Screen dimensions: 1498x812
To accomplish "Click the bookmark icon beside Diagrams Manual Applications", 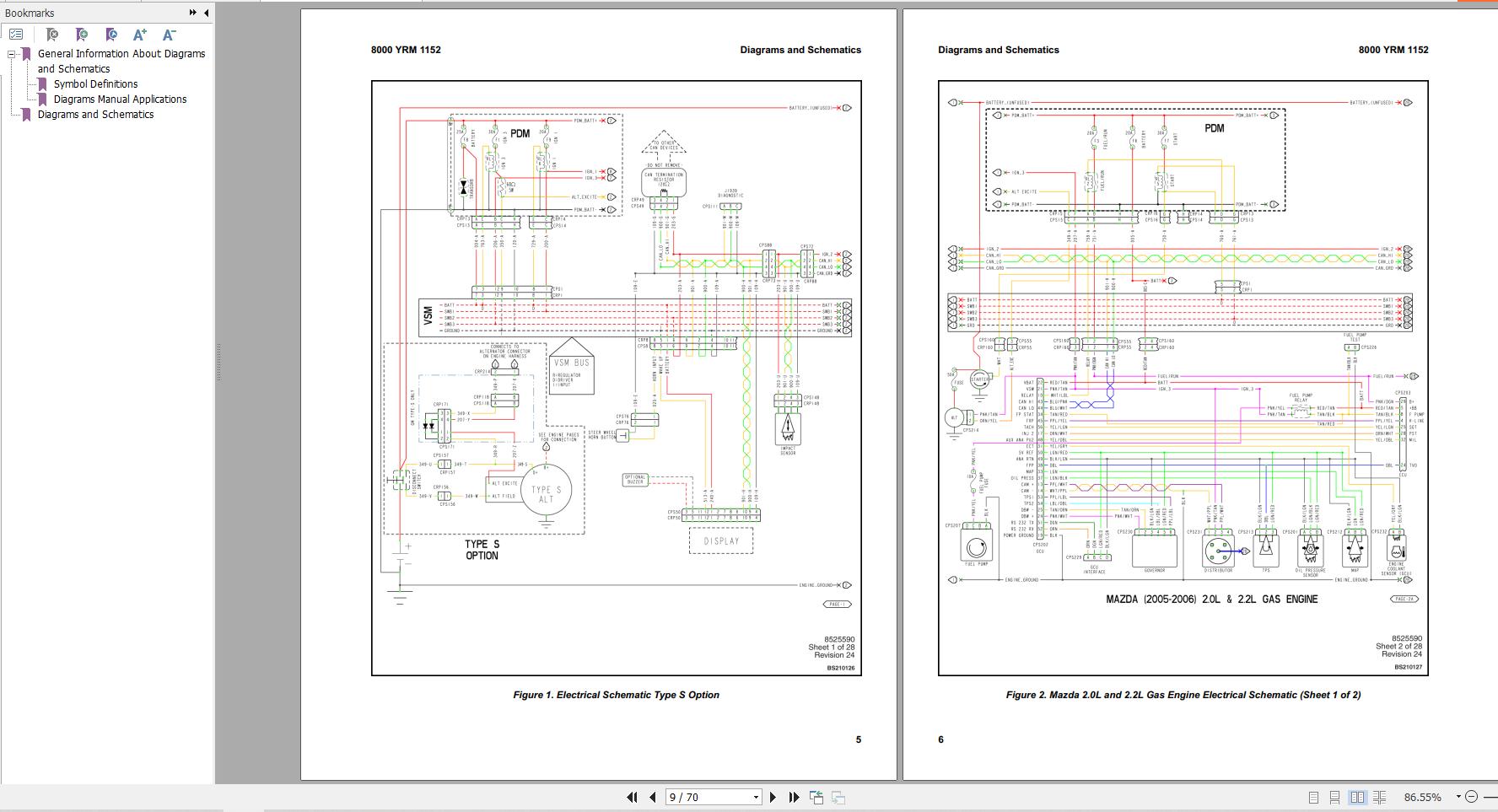I will 42,99.
